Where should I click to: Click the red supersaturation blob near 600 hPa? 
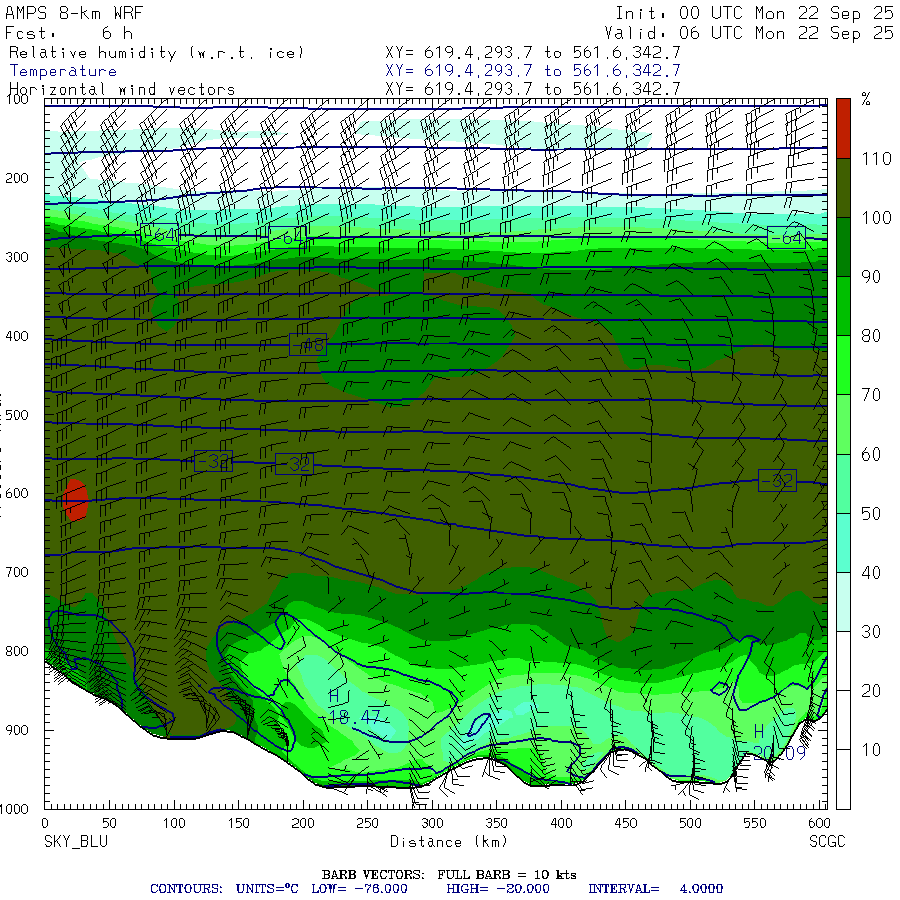click(x=75, y=500)
